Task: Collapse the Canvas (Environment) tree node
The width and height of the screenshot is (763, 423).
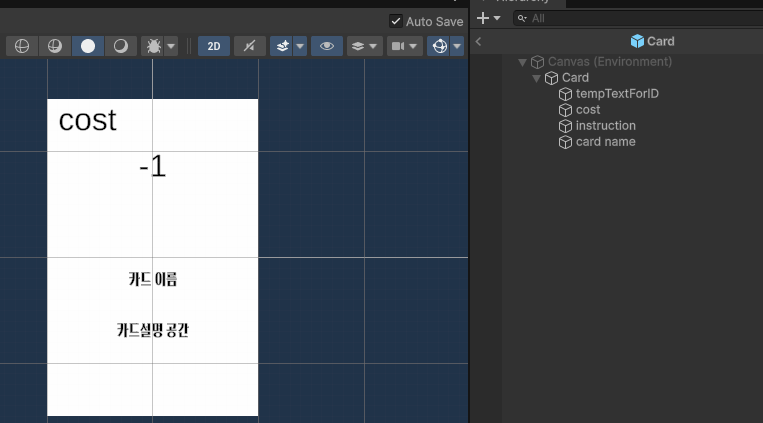Action: [x=522, y=62]
